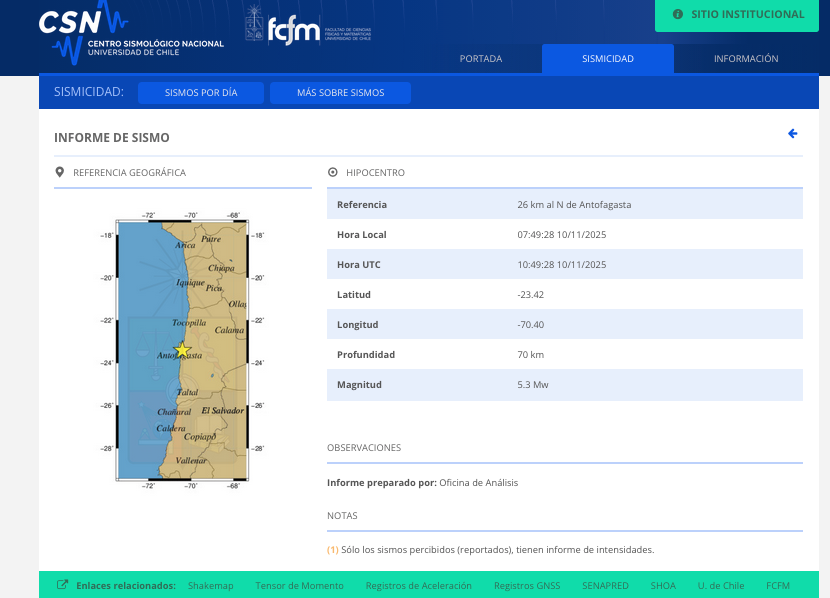Click the info icon in Sitio Institucional
Screen dimensions: 830x598
coord(678,15)
